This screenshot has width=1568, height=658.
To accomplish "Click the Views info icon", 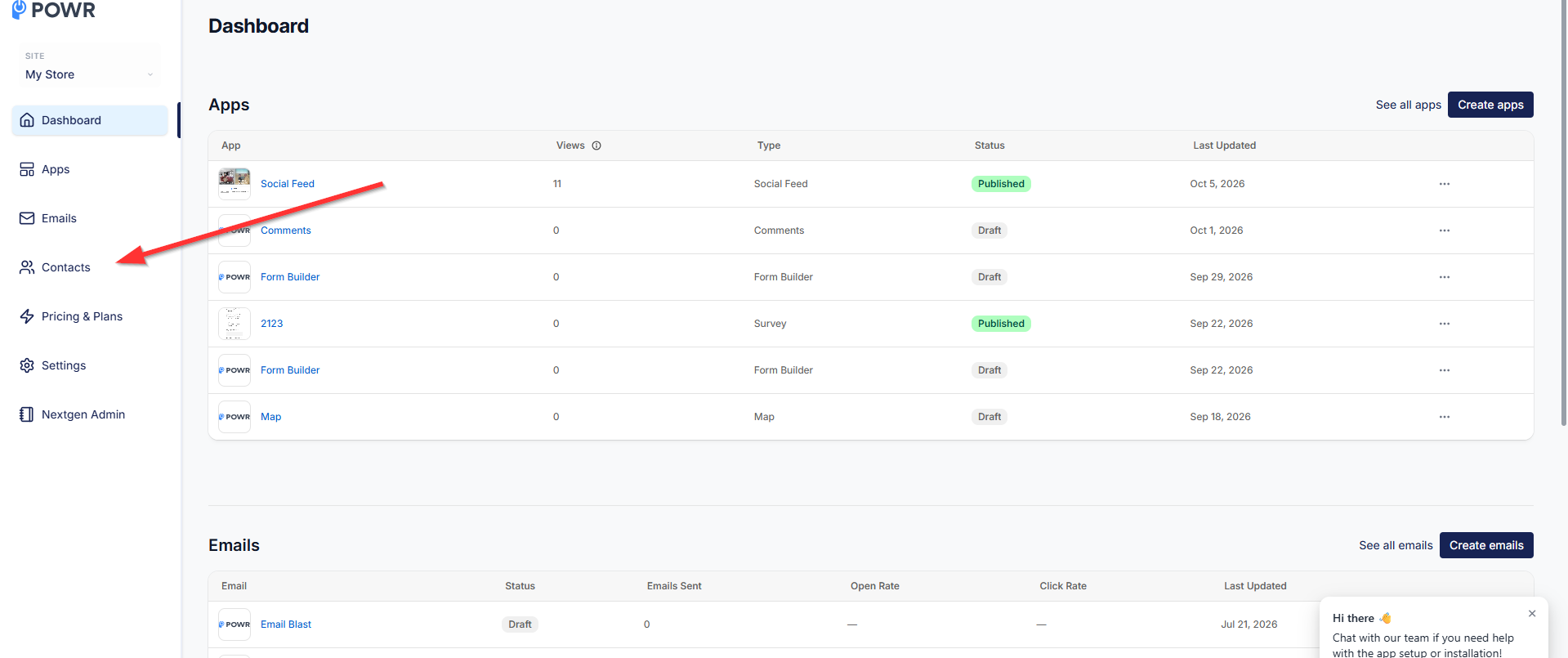I will [596, 145].
